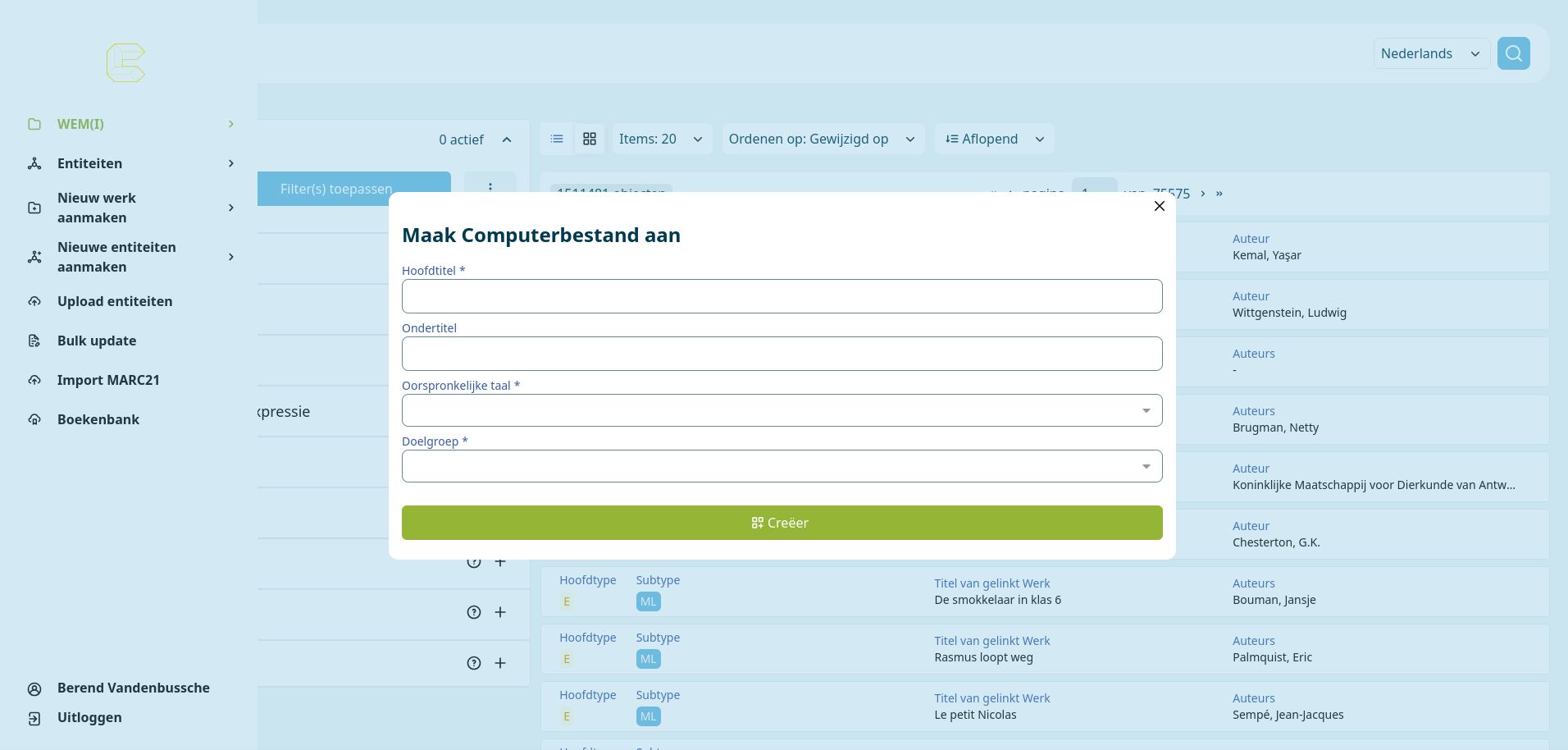The height and width of the screenshot is (750, 1568).
Task: Select the Bulk update icon in the sidebar
Action: (34, 341)
